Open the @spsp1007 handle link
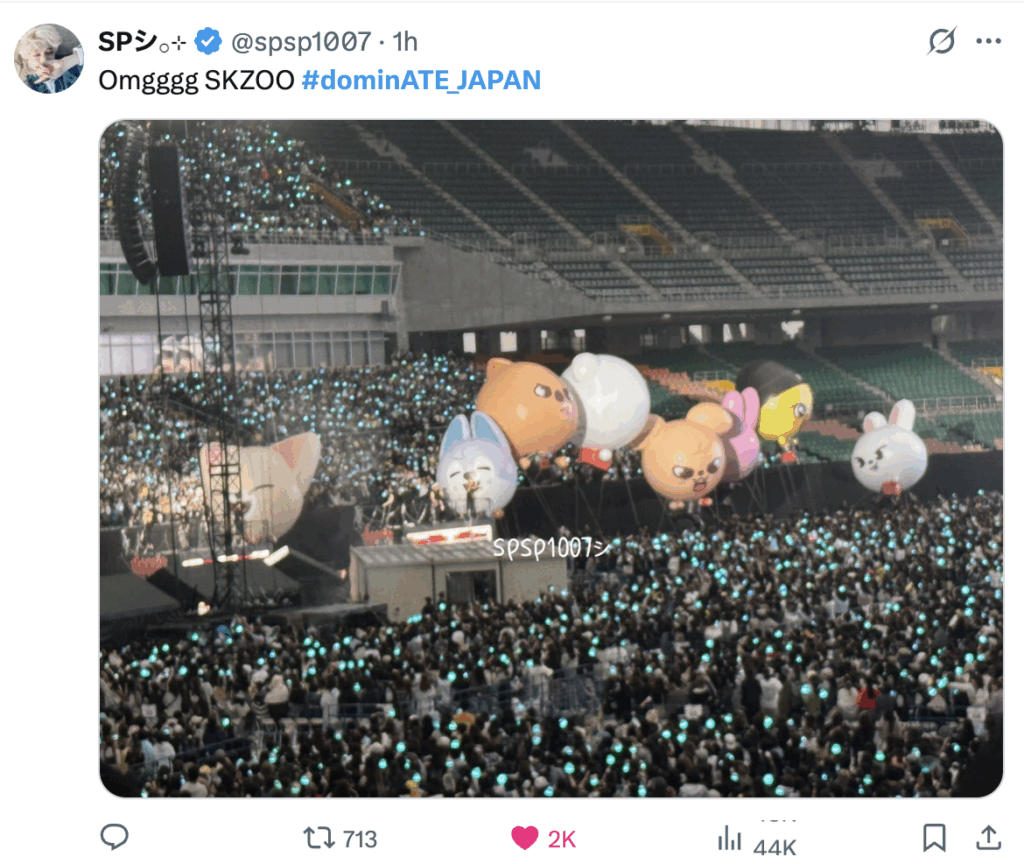 pos(301,42)
